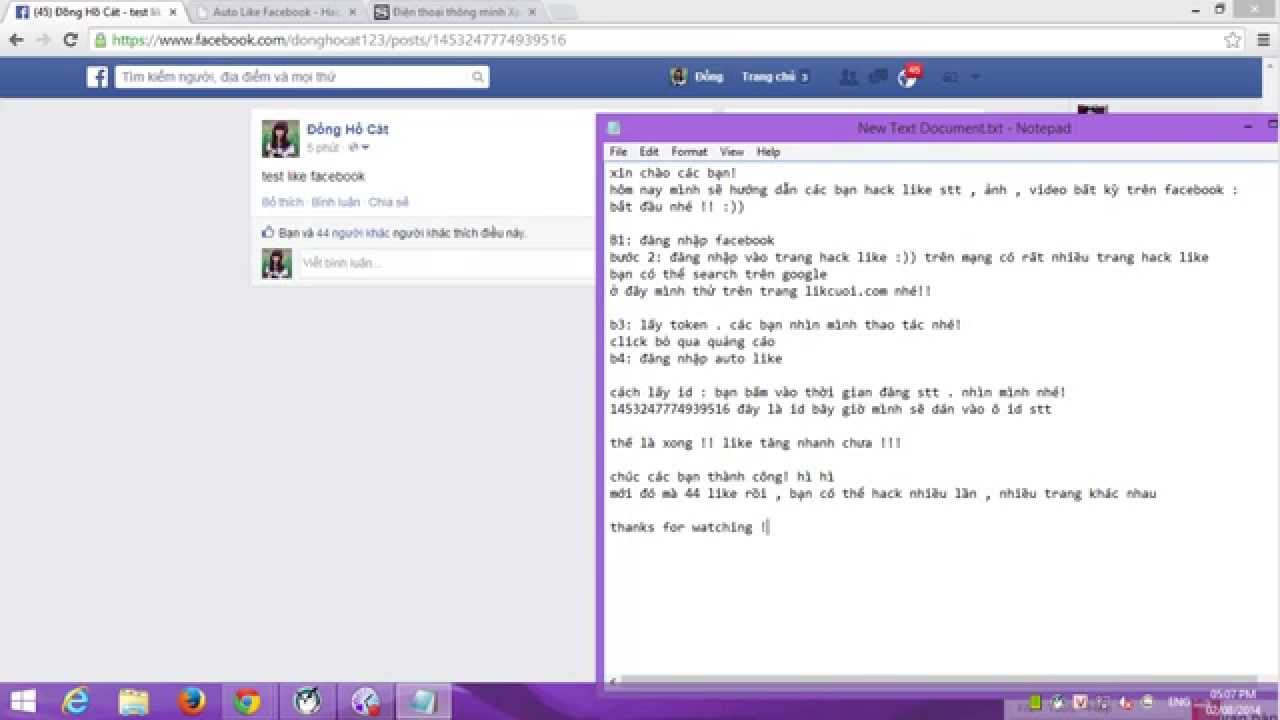Open the Đồng Hồ Cát post author link
This screenshot has height=720, width=1280.
tap(347, 129)
